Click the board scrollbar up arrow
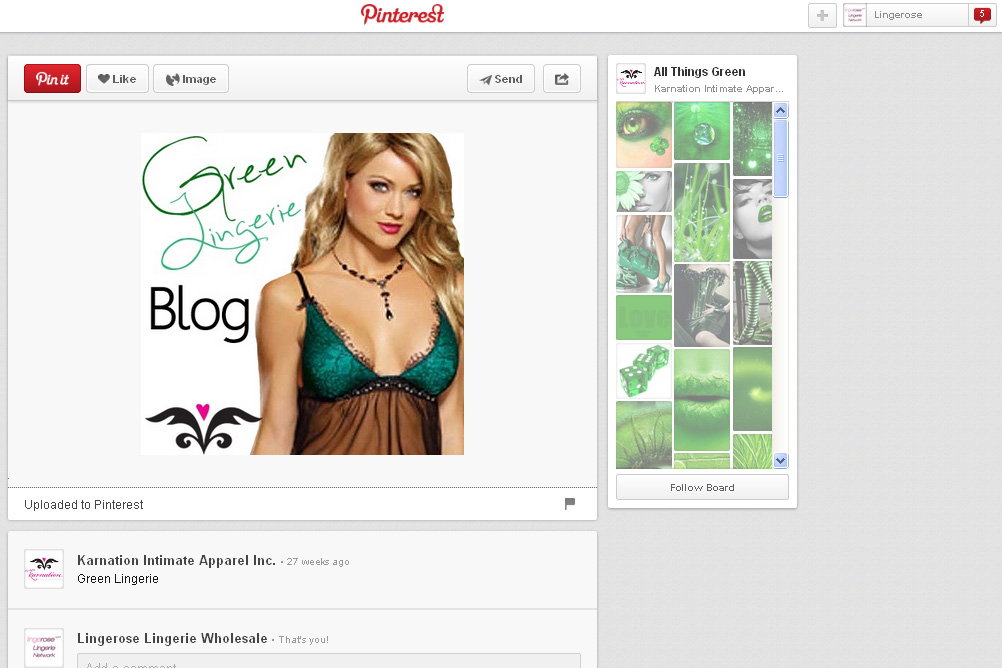The width and height of the screenshot is (1002, 668). tap(780, 111)
